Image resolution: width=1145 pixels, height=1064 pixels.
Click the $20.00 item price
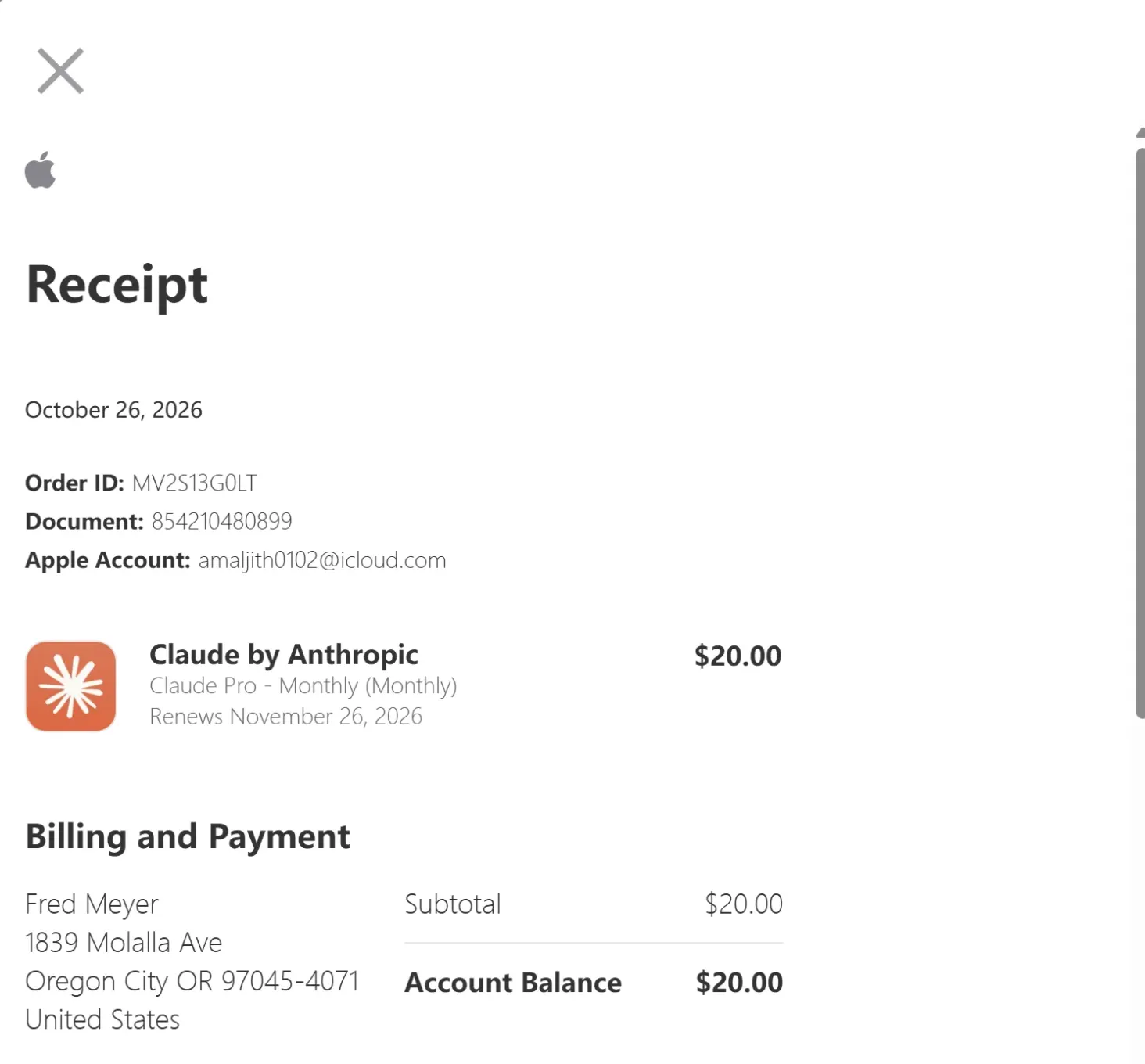tap(738, 656)
